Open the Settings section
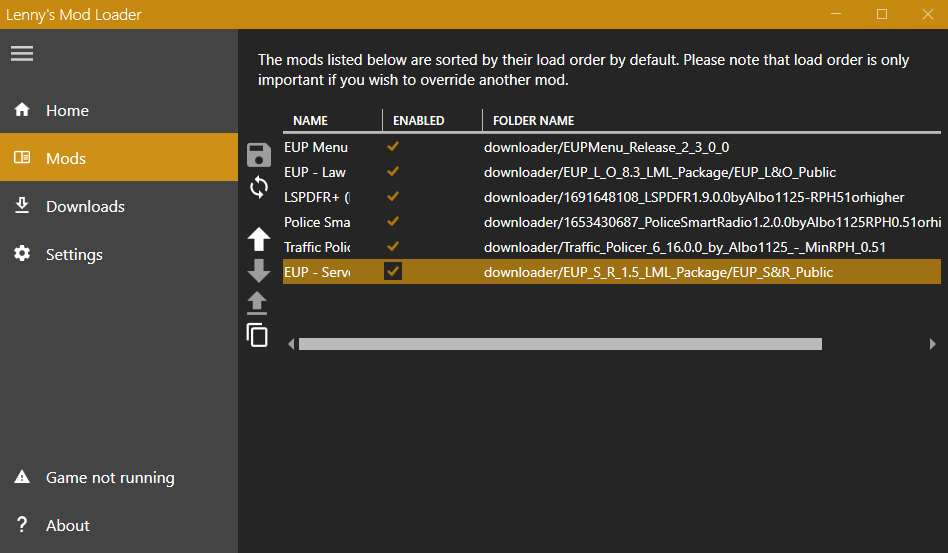948x553 pixels. click(x=119, y=254)
